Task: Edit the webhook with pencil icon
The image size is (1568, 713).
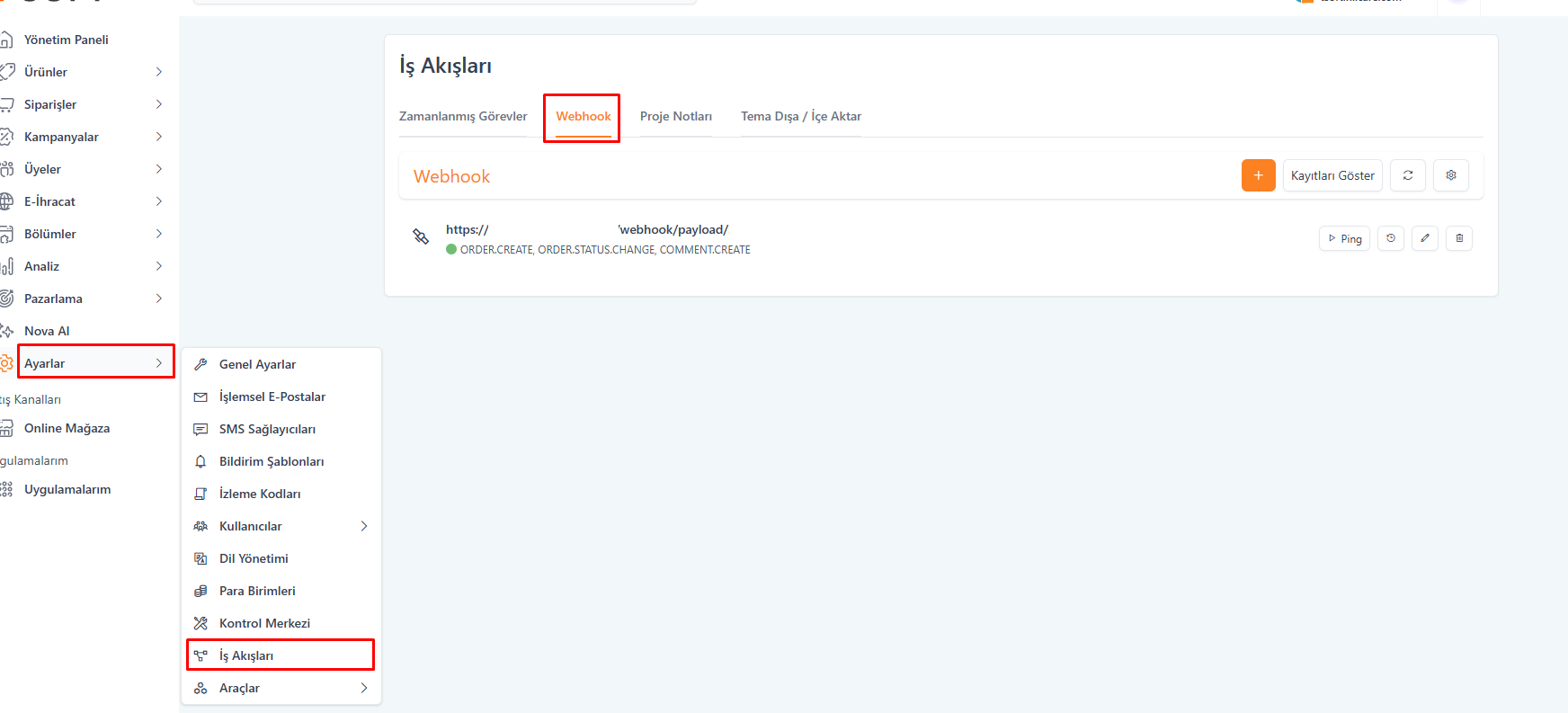Action: pos(1424,238)
